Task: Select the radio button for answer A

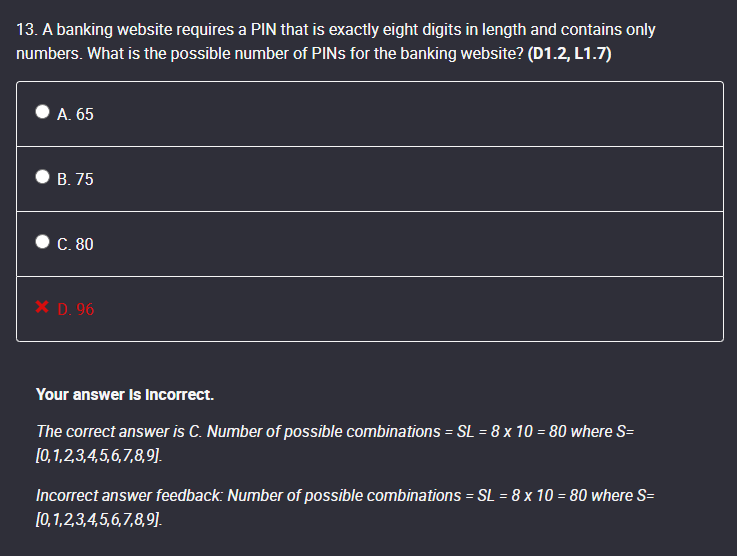Action: 43,114
